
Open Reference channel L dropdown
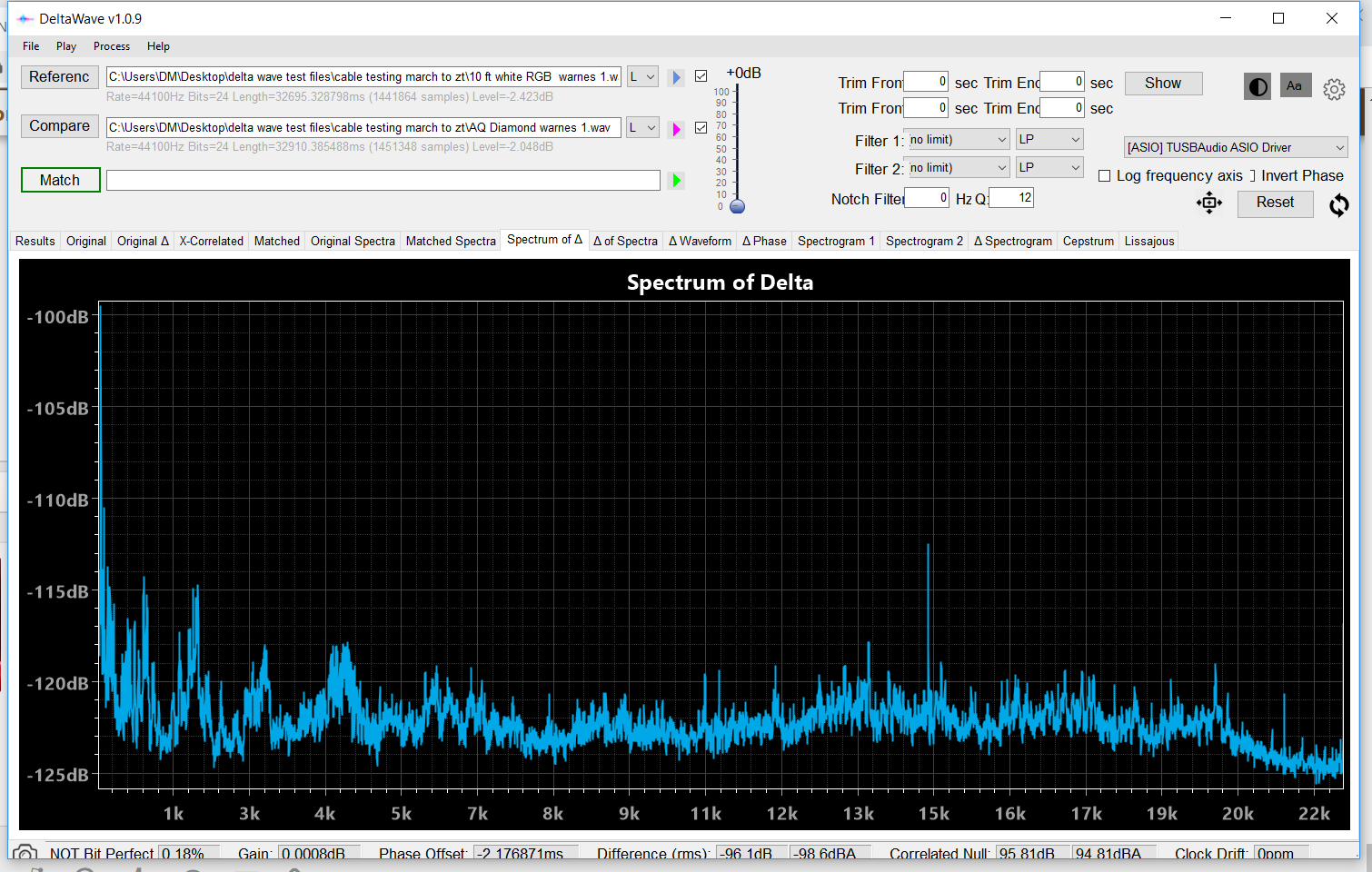point(642,77)
